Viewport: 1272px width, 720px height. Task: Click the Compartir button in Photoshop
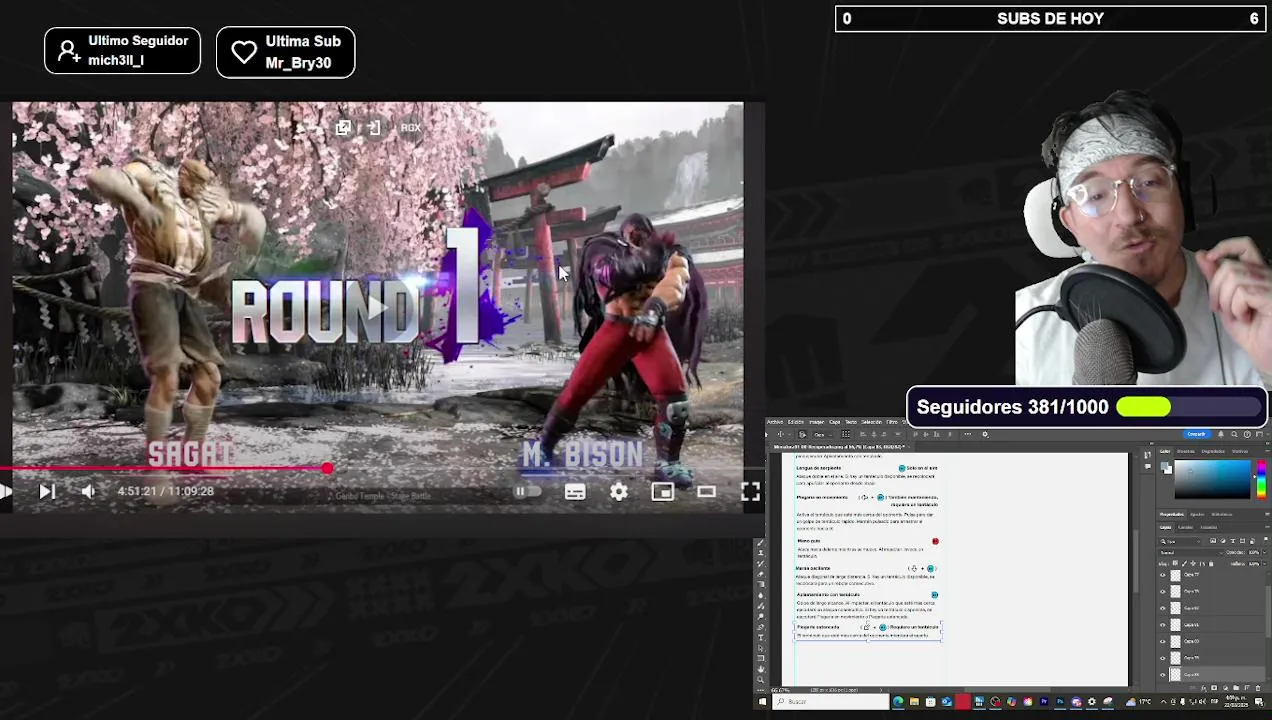[x=1196, y=434]
